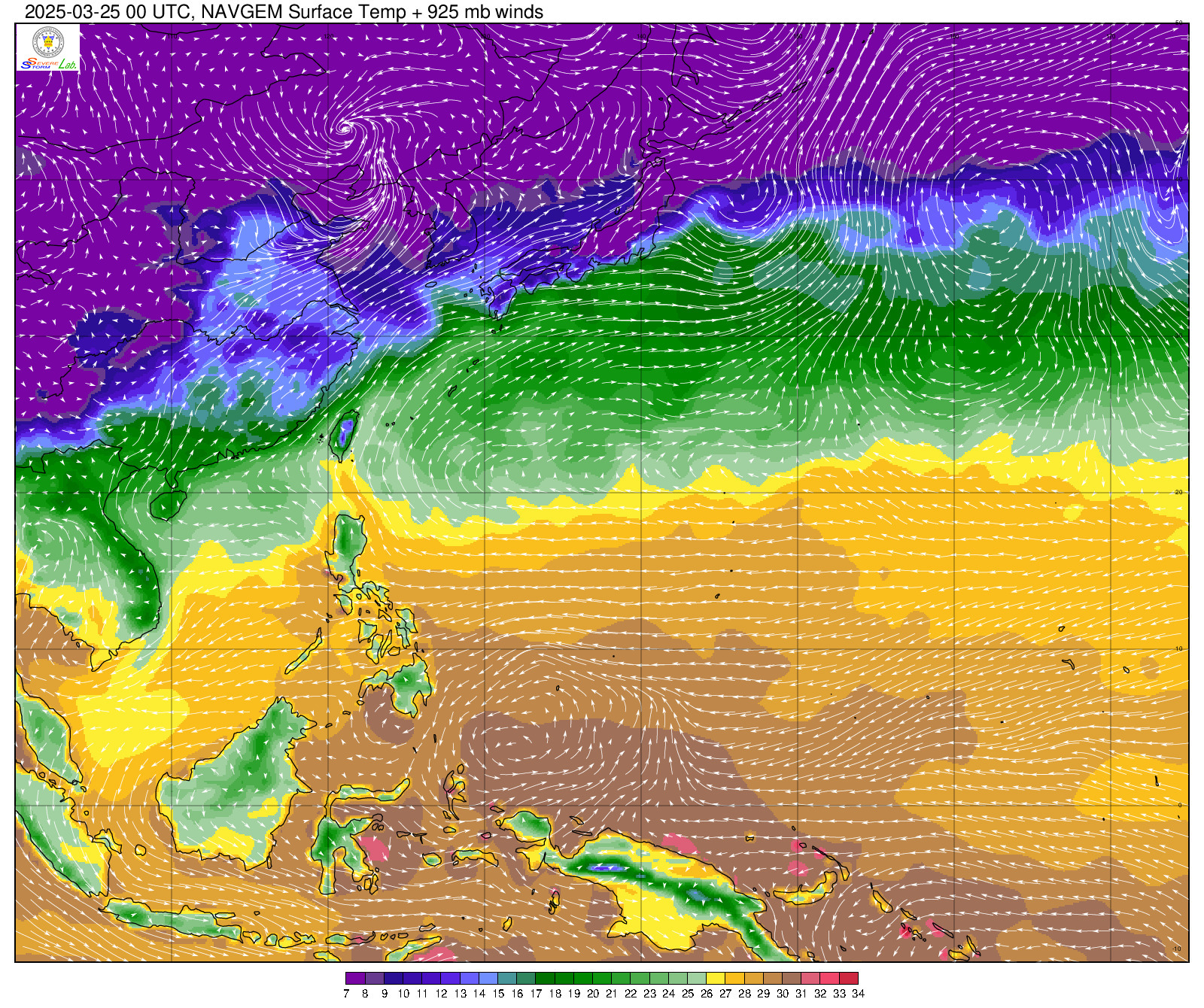1204x1008 pixels.
Task: Click the Severe Storm Lab logo text
Action: (48, 64)
